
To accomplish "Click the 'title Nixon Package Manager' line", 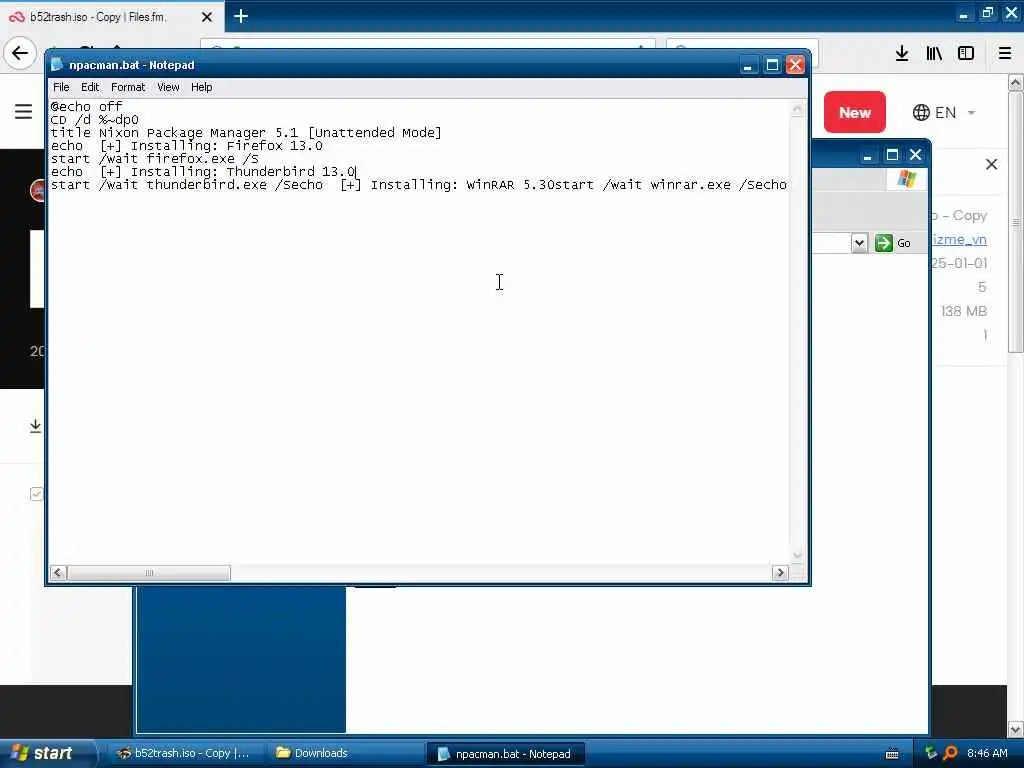I will coord(246,133).
